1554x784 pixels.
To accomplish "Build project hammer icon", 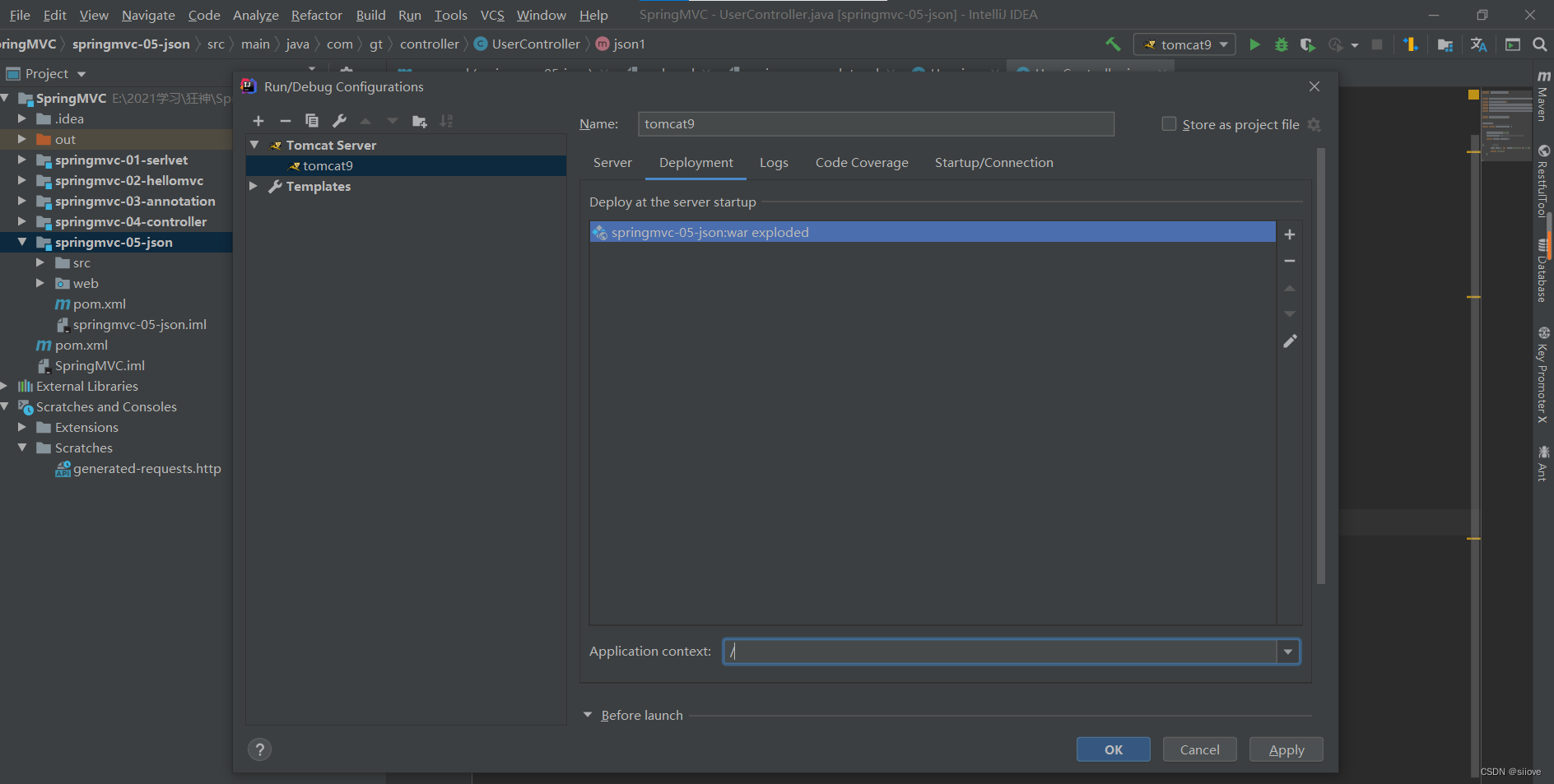I will [1113, 44].
